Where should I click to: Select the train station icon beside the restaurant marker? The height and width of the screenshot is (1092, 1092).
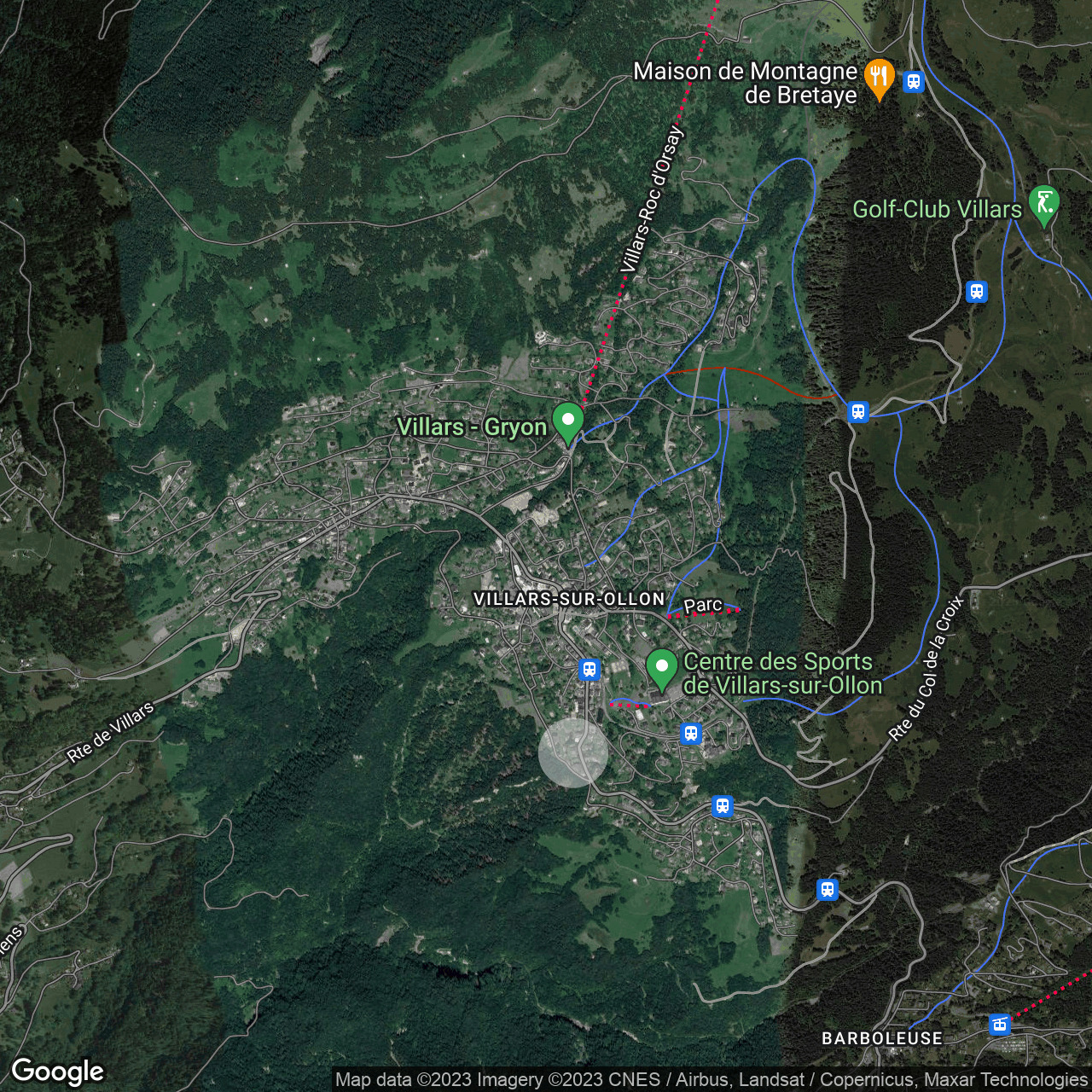point(914,82)
